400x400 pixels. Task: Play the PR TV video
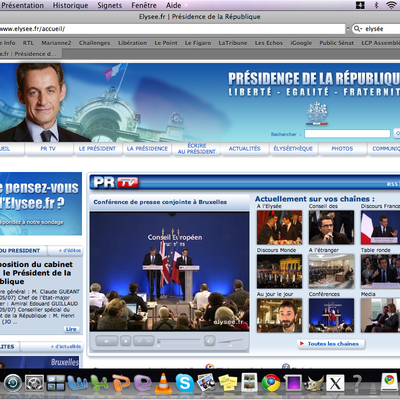[x=107, y=341]
